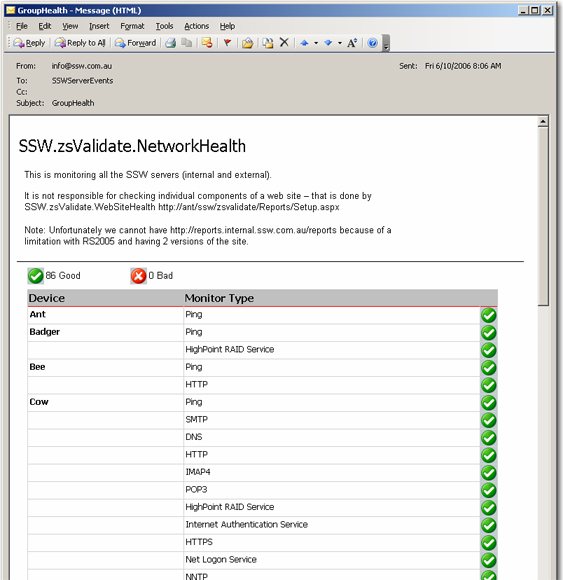Click the Forward button
The width and height of the screenshot is (563, 580).
point(135,43)
